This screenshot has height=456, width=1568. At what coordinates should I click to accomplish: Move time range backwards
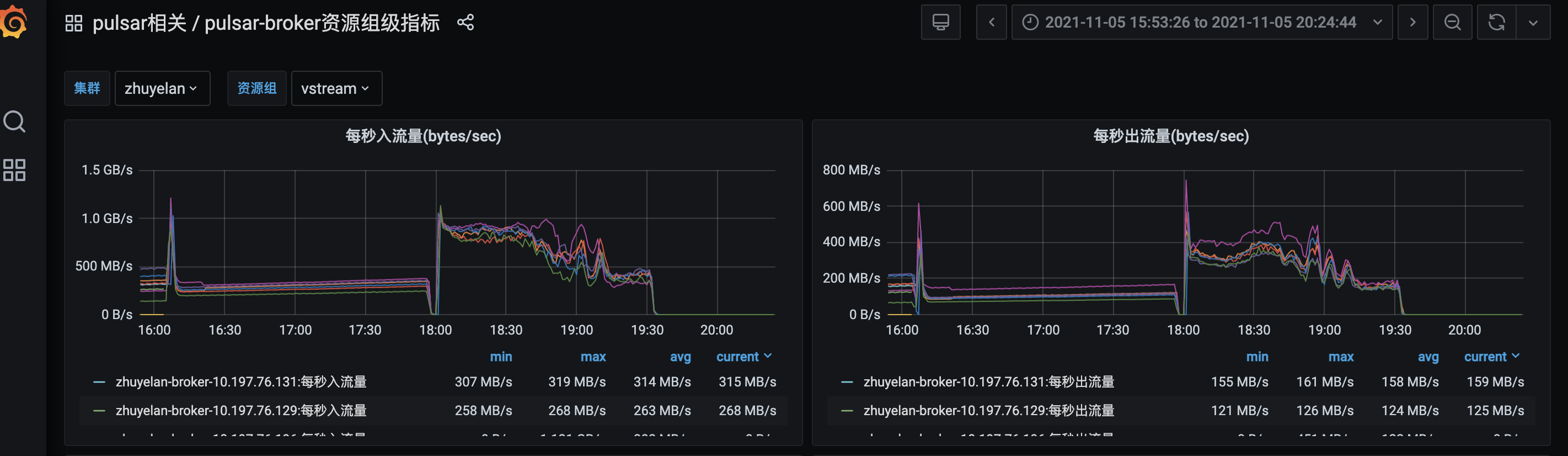(x=992, y=23)
